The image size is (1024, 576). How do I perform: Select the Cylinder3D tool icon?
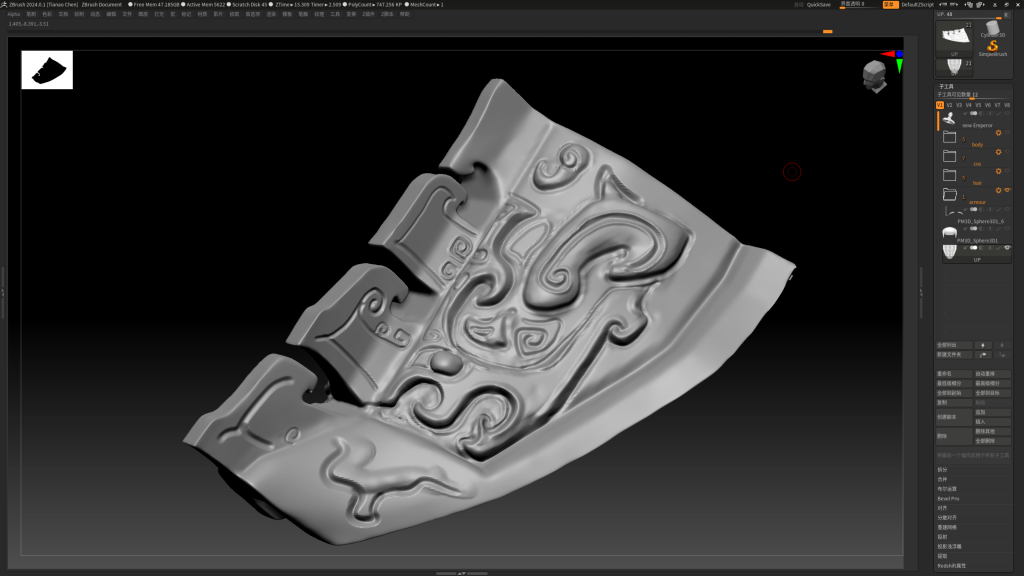[x=993, y=27]
